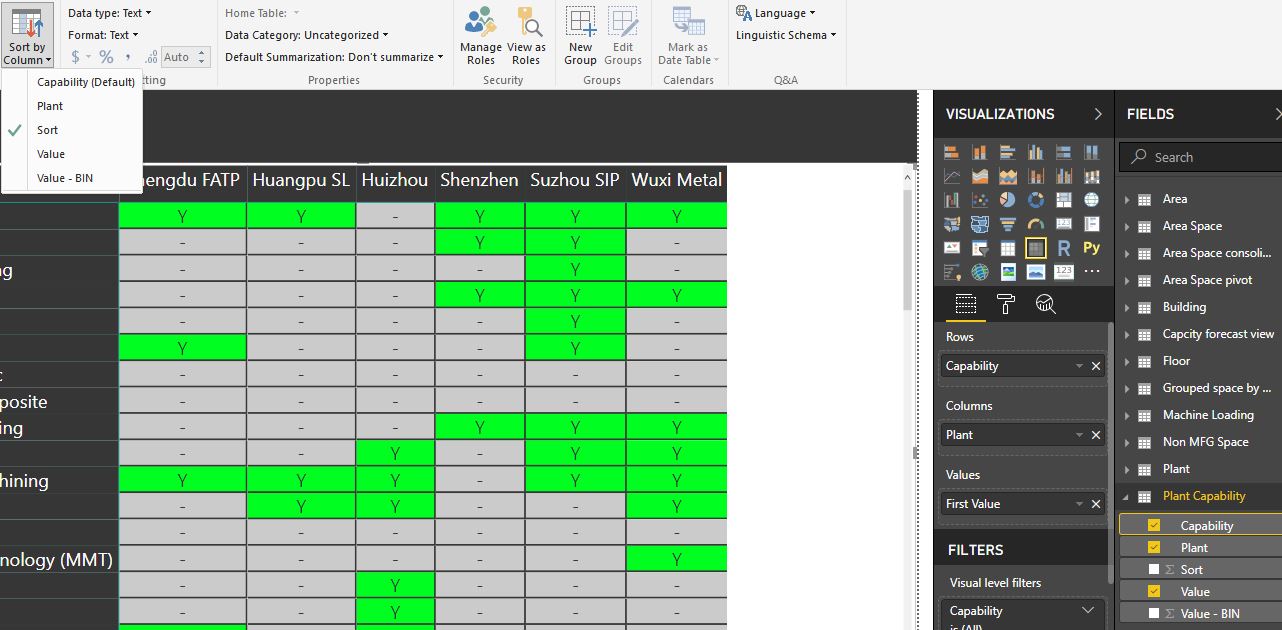Select the treemap visual
This screenshot has height=630, width=1282.
(x=1064, y=200)
